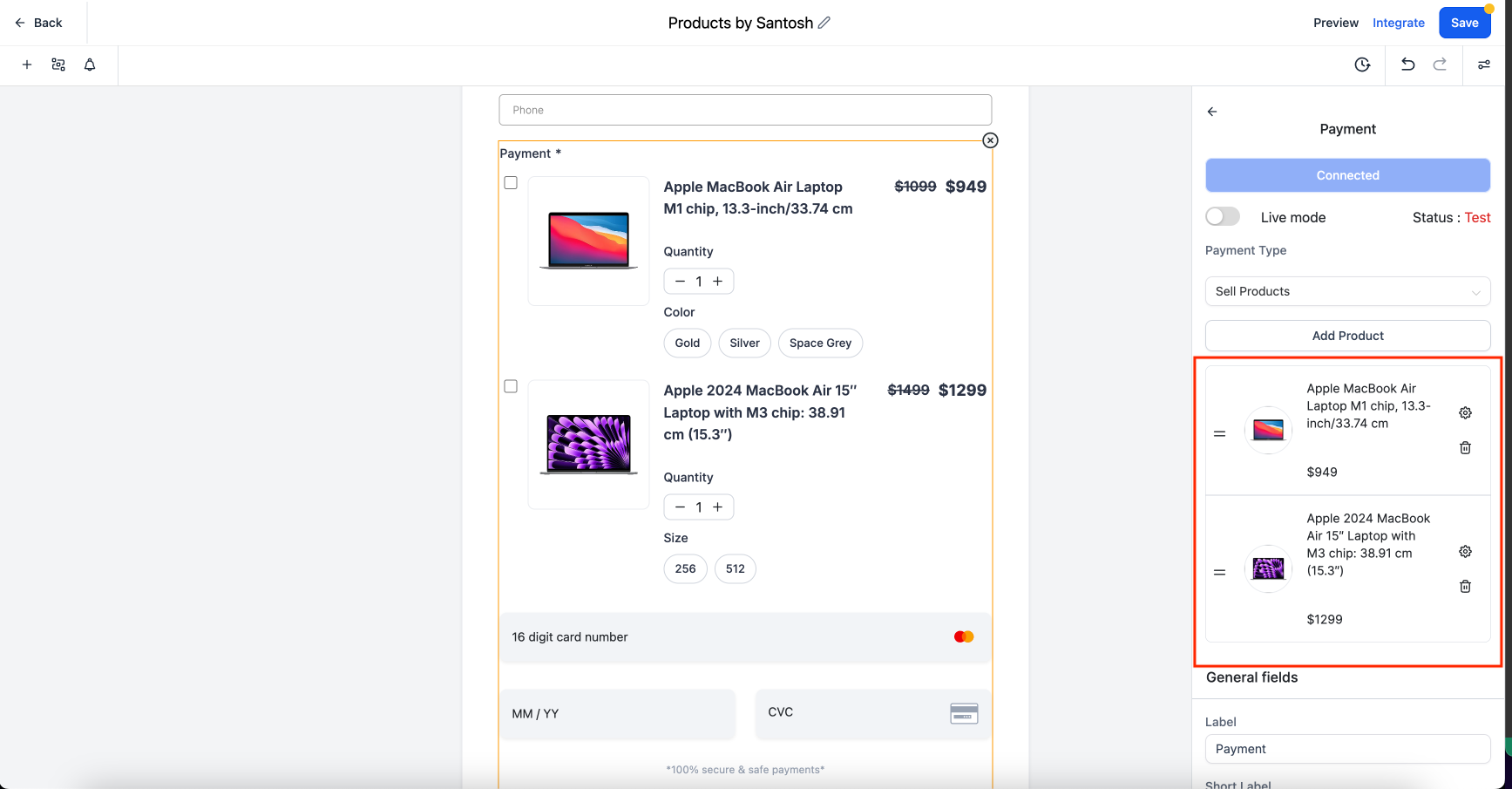Viewport: 1512px width, 789px height.
Task: Select the Space Grey color option
Action: tap(820, 343)
